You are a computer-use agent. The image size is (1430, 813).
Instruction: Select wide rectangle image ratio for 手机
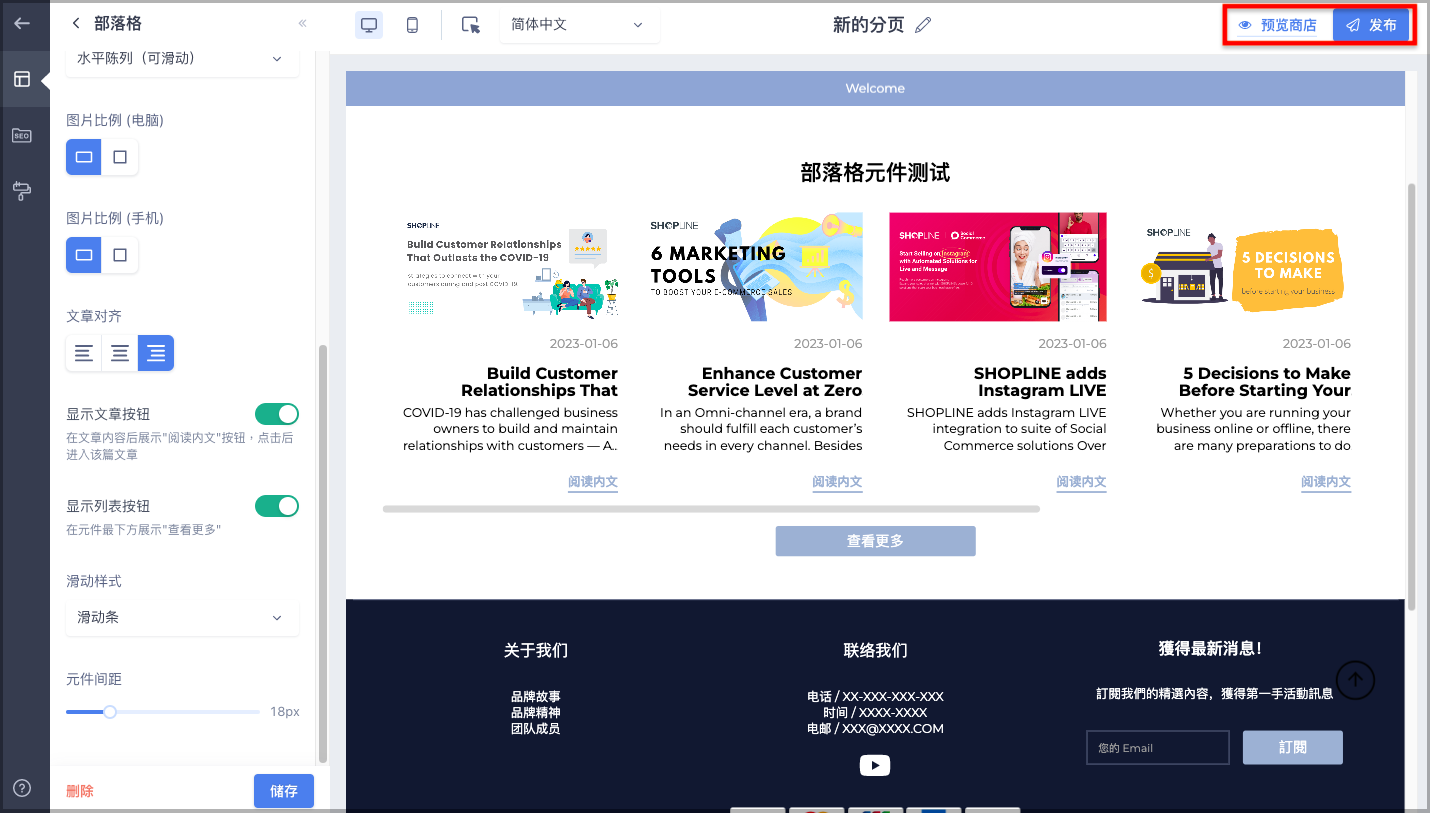pyautogui.click(x=84, y=255)
